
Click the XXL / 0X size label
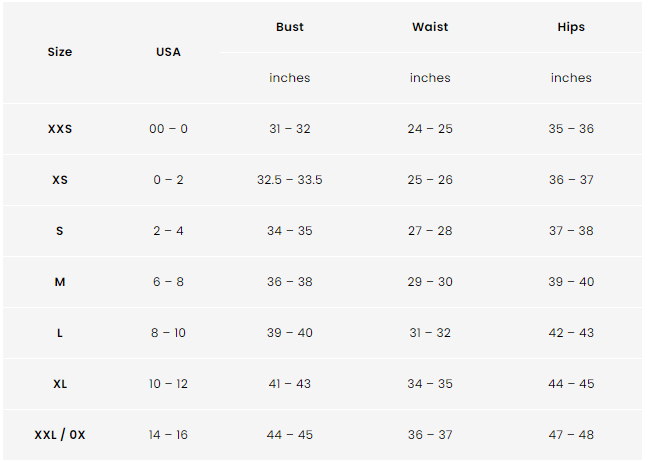[x=60, y=435]
